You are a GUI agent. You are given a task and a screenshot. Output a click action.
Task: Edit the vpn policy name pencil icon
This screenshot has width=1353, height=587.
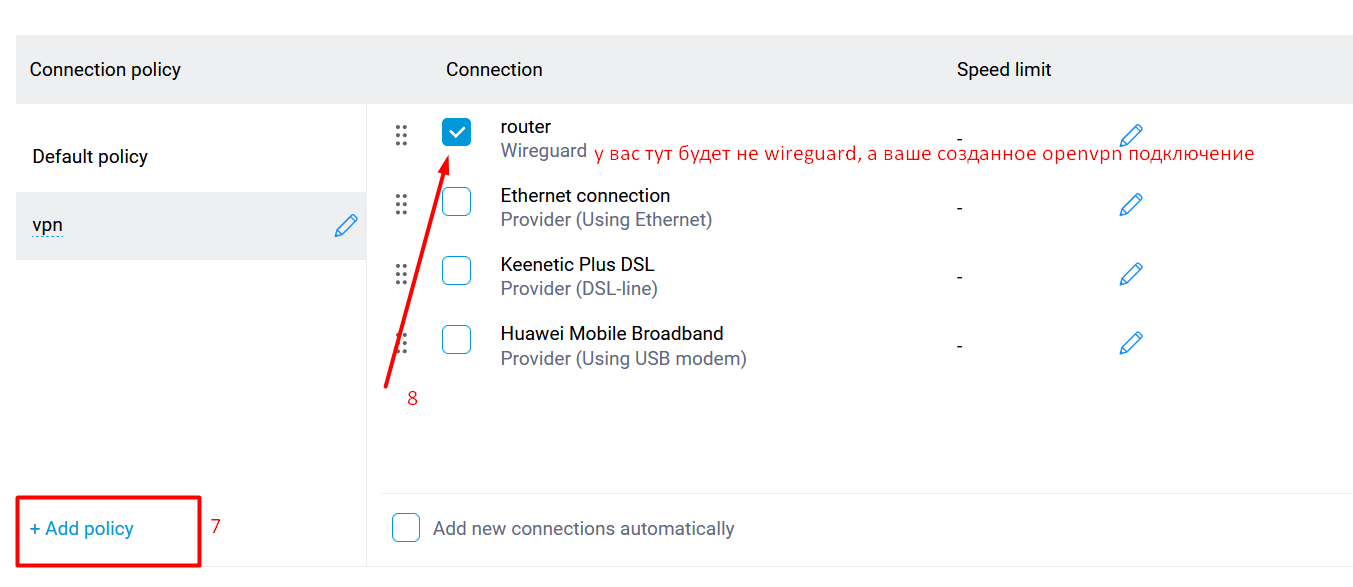pos(346,226)
